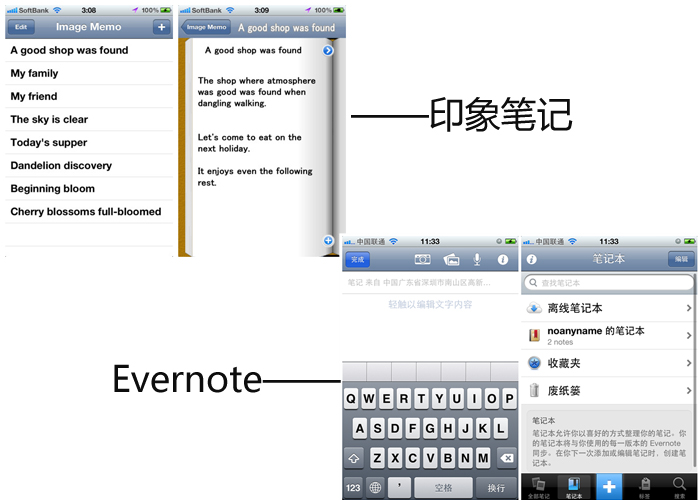The width and height of the screenshot is (700, 500).
Task: Tap the apostrophe key on the keyboard
Action: click(x=399, y=488)
